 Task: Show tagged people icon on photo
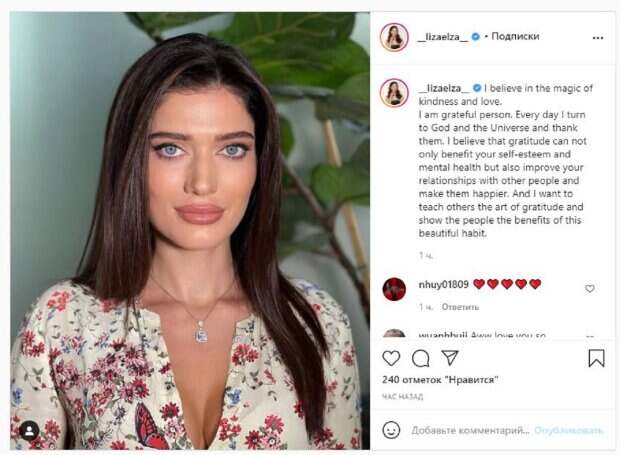point(30,431)
